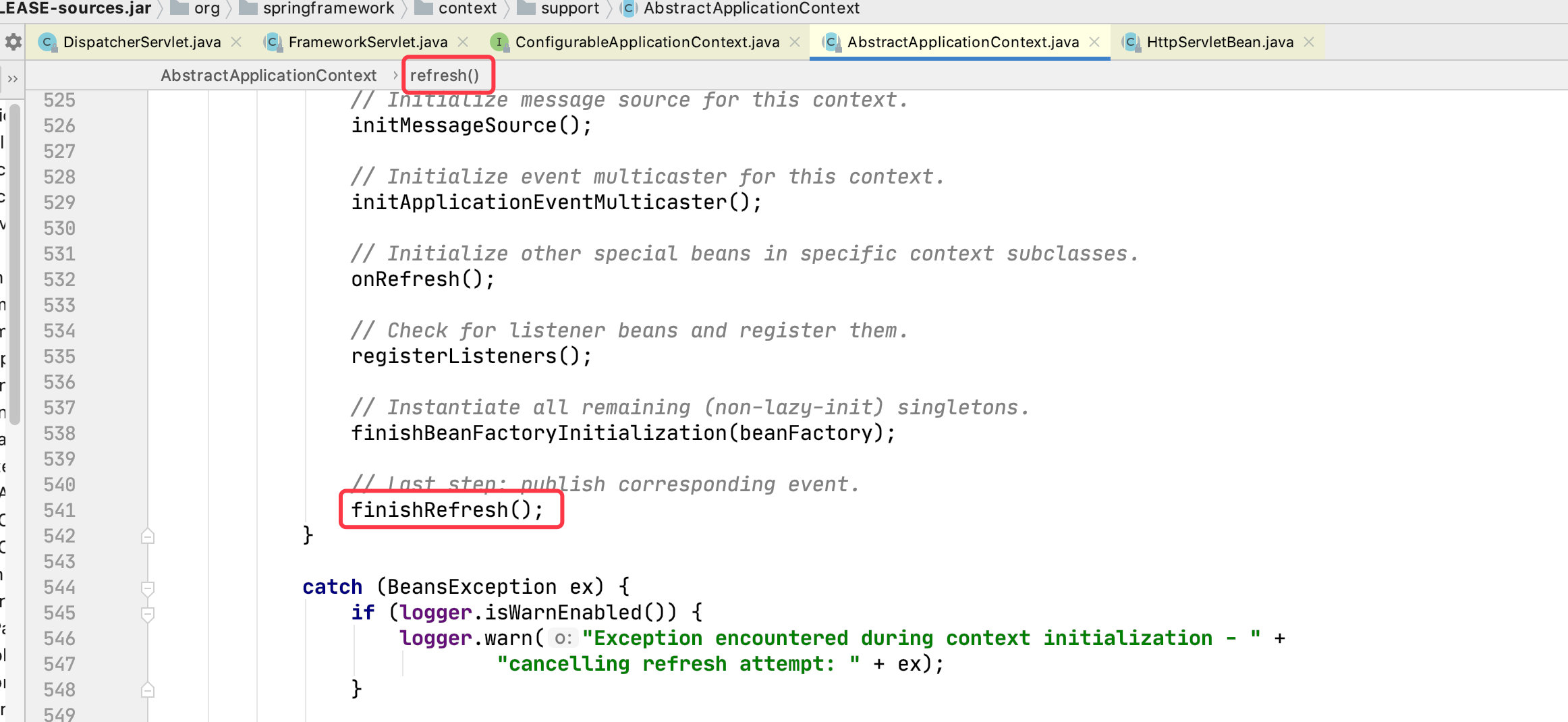The height and width of the screenshot is (722, 1568).
Task: Click finishRefresh() method call
Action: pos(447,510)
